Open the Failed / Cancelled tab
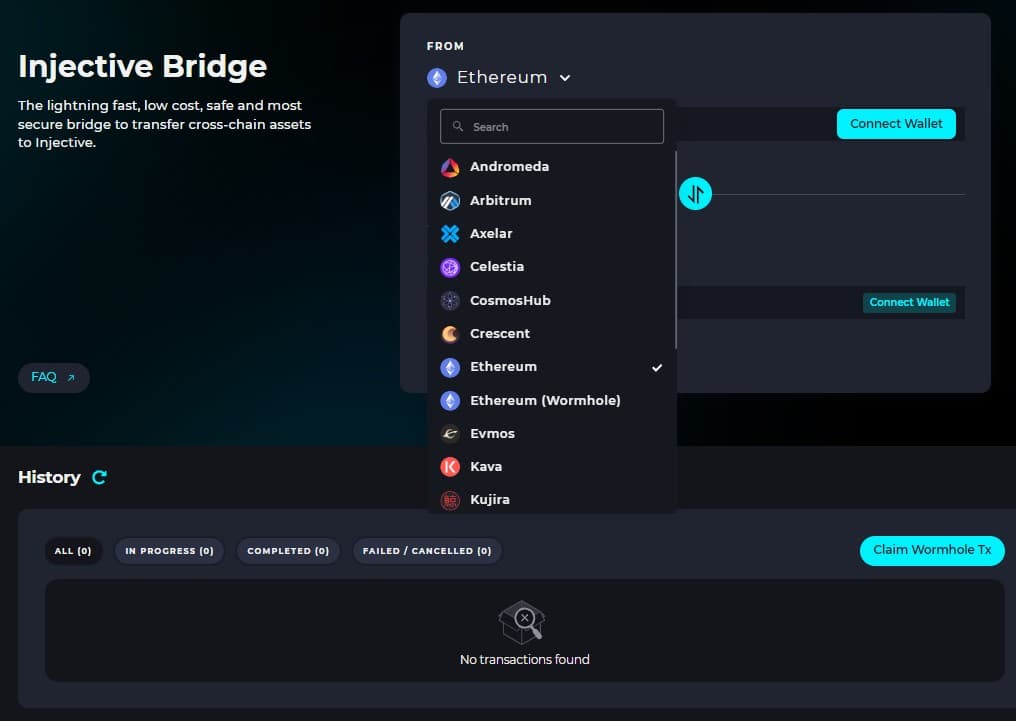Screen dimensions: 1016x721 (427, 551)
